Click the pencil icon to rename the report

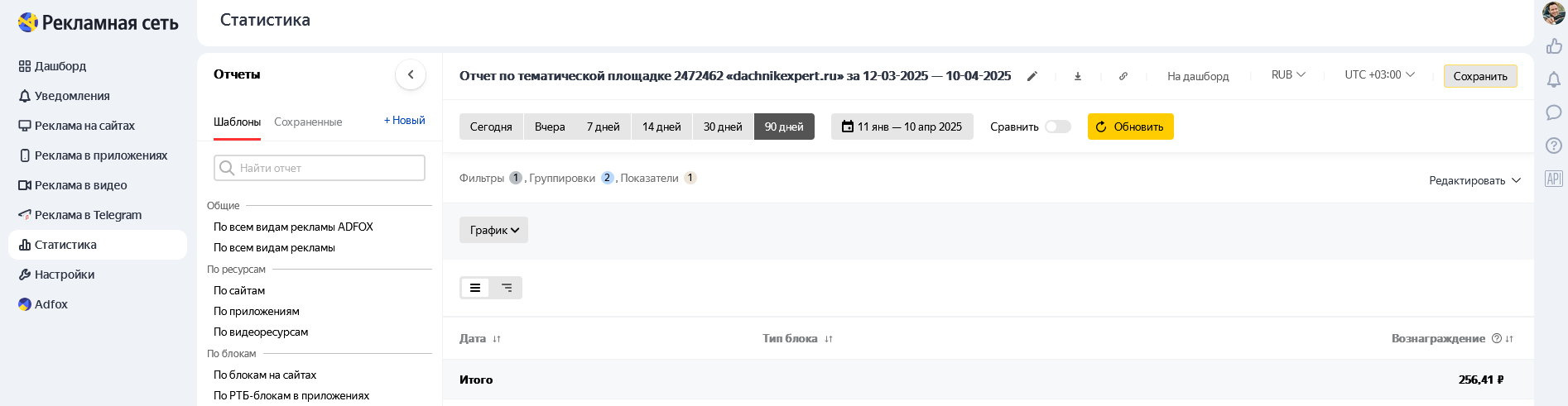click(1032, 76)
